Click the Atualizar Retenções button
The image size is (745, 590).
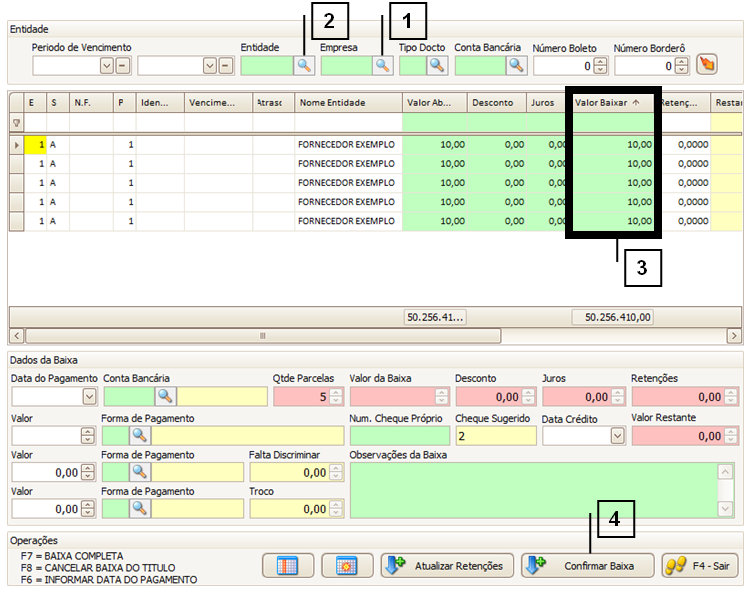447,565
